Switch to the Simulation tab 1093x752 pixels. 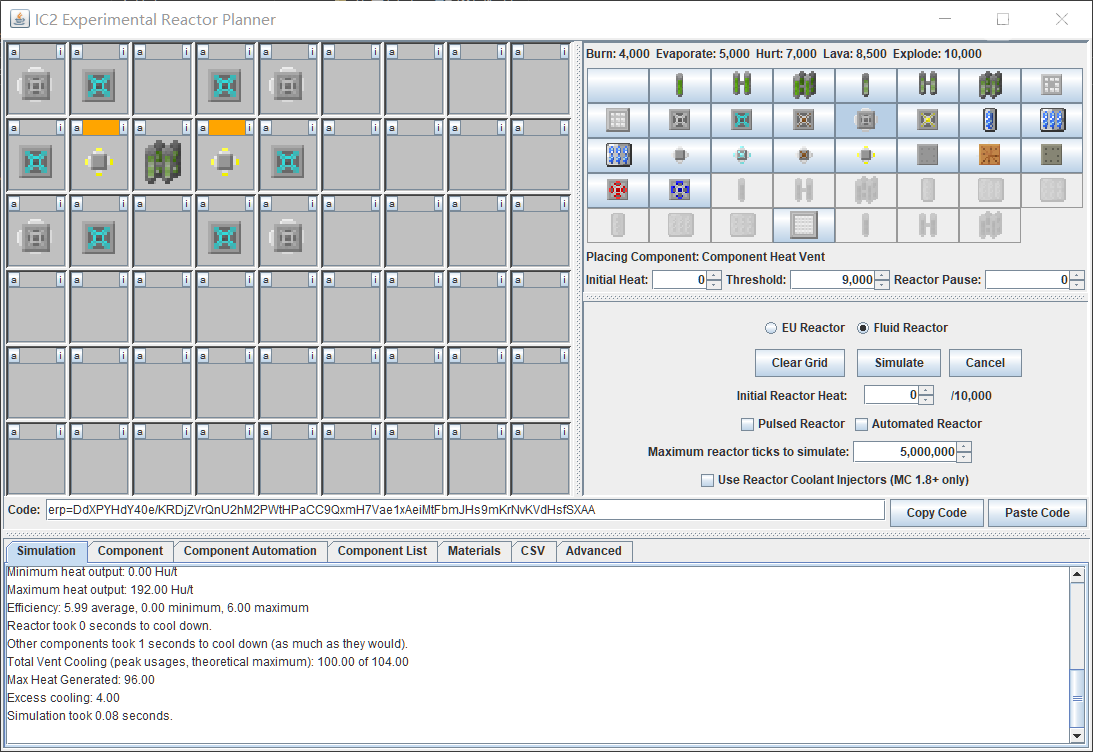(x=46, y=551)
